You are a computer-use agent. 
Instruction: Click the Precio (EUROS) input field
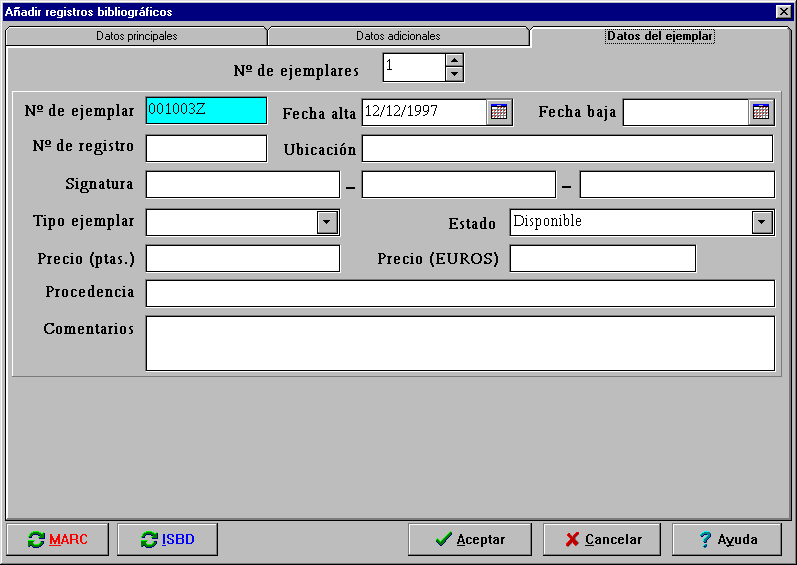pyautogui.click(x=602, y=258)
